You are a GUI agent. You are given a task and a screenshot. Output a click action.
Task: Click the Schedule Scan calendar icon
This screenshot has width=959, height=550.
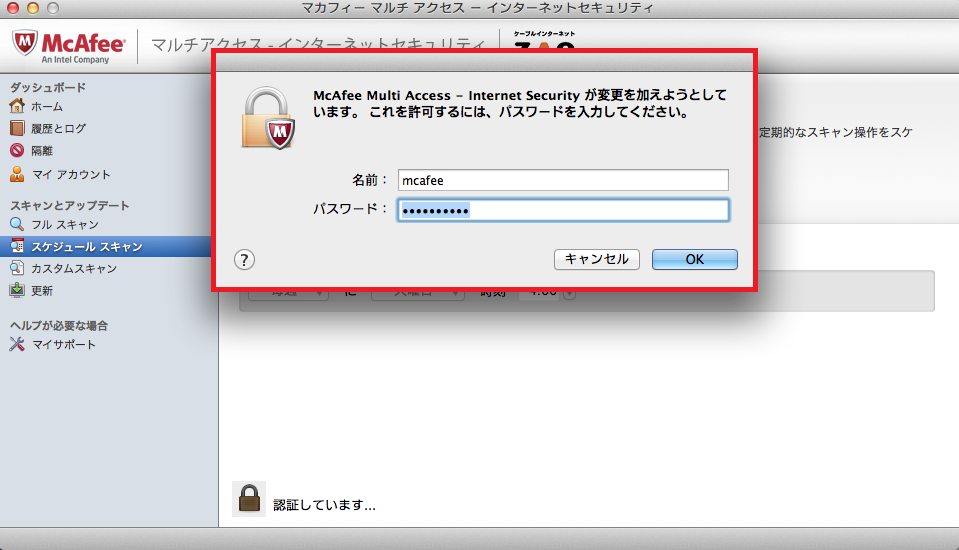17,246
